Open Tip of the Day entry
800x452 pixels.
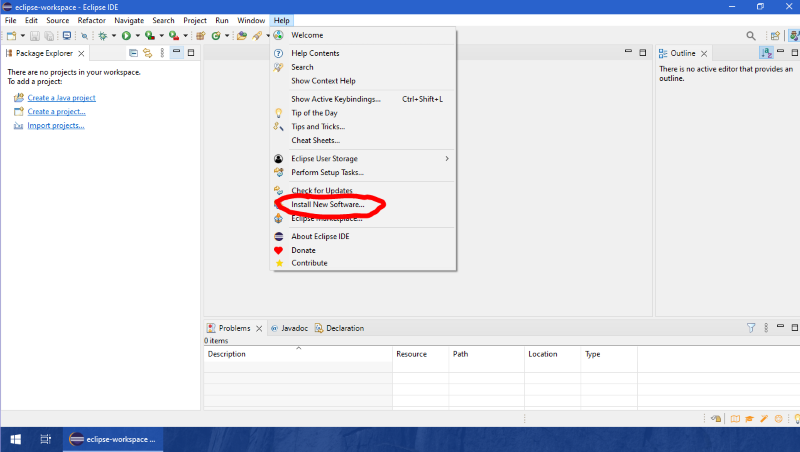coord(363,113)
